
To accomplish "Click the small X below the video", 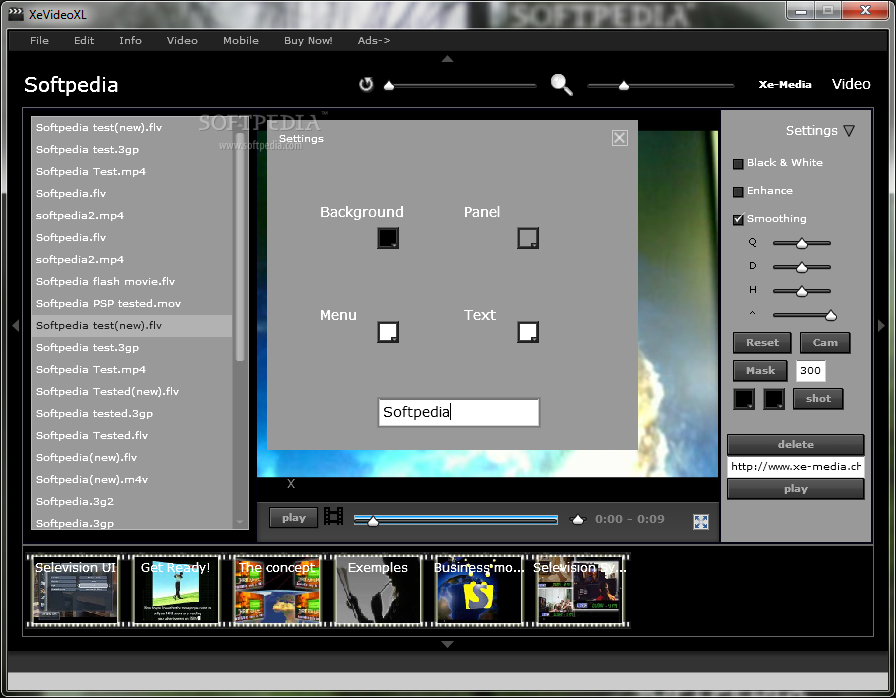I will pos(291,484).
